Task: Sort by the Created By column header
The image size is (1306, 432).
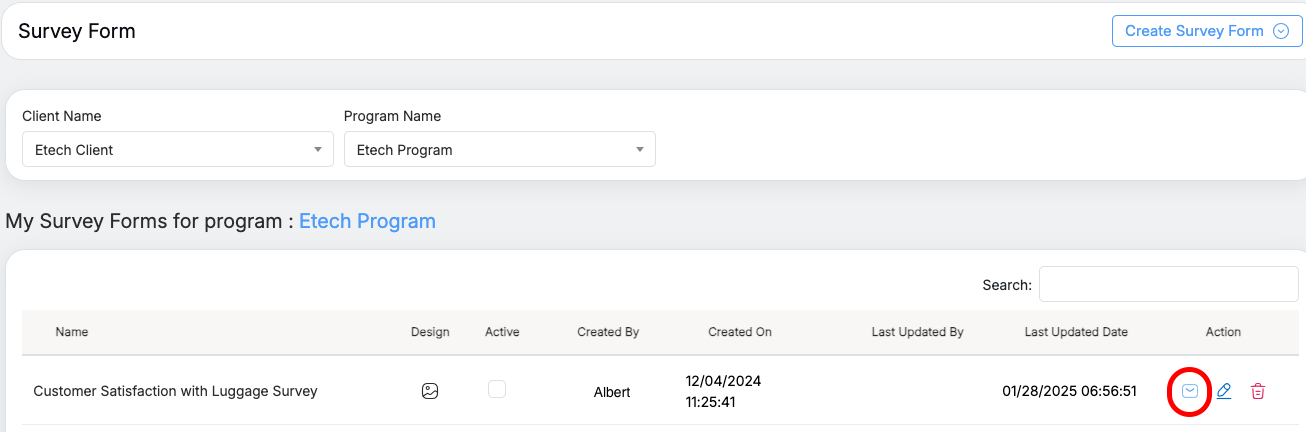Action: (608, 332)
